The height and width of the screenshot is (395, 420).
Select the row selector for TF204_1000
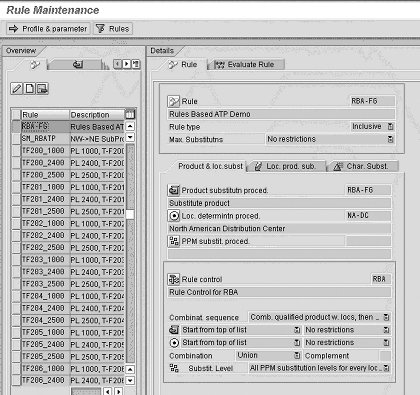pyautogui.click(x=16, y=296)
